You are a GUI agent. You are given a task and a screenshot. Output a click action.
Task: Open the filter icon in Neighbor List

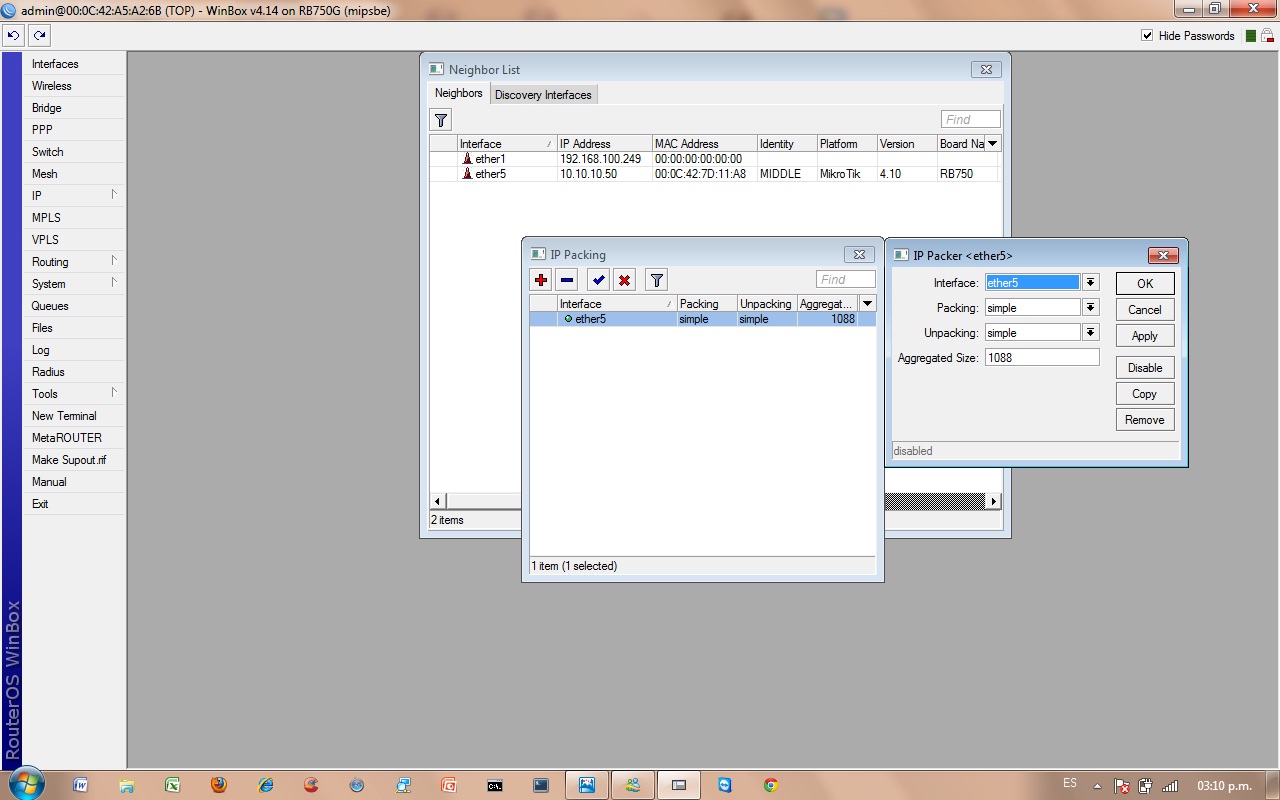[441, 120]
